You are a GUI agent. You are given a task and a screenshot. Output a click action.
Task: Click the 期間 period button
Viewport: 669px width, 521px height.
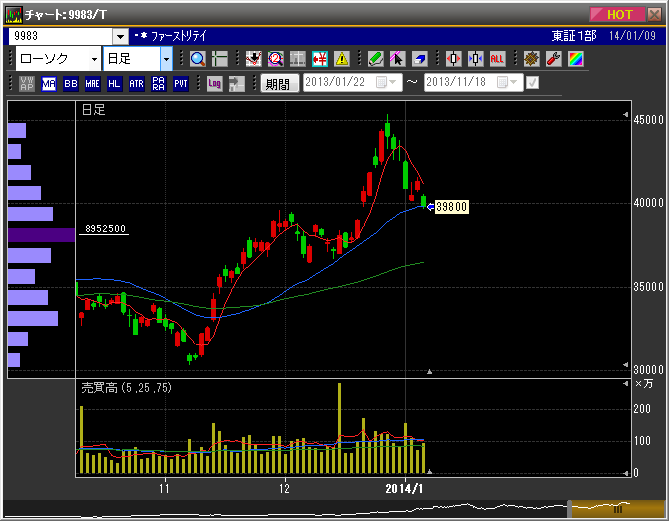tap(279, 84)
